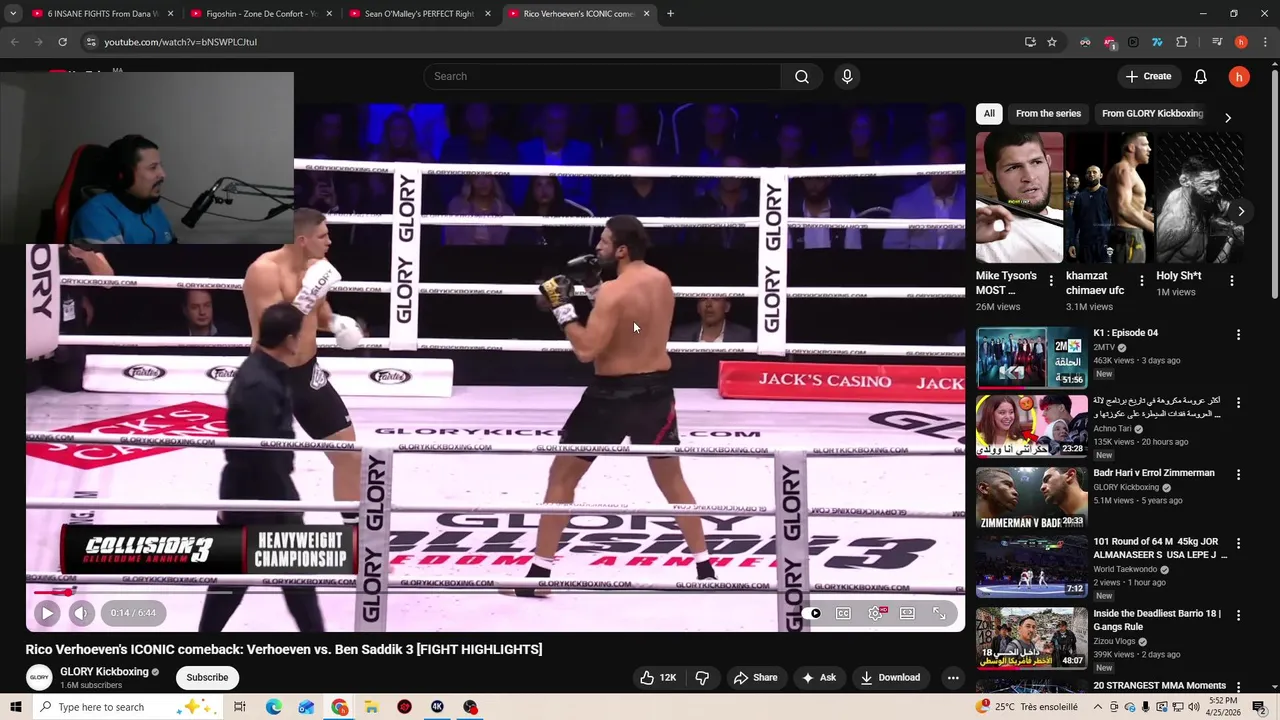The image size is (1280, 720).
Task: Open the Chrome three-dot menu
Action: (x=1265, y=42)
